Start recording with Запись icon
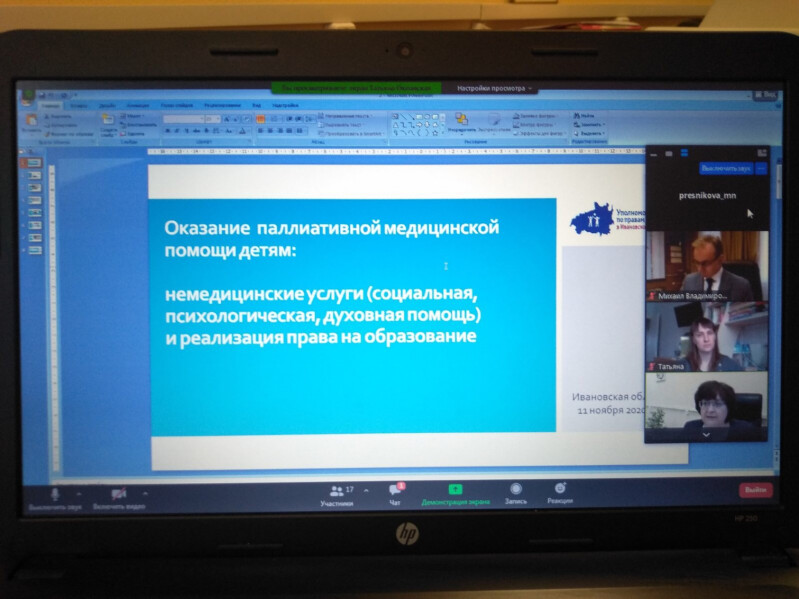799x599 pixels. coord(515,490)
